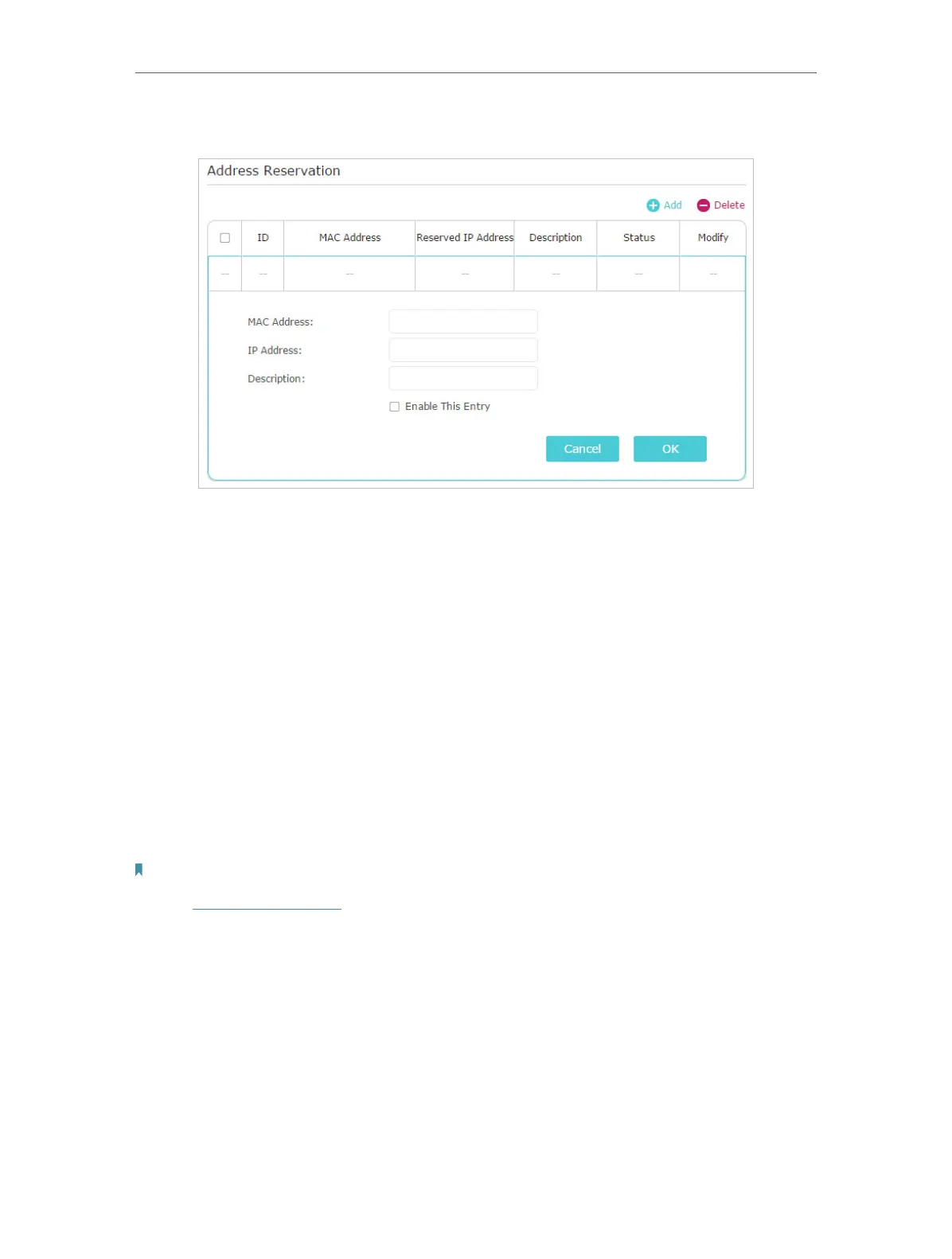The height and width of the screenshot is (1259, 952).
Task: Click the ID column header
Action: pos(263,238)
